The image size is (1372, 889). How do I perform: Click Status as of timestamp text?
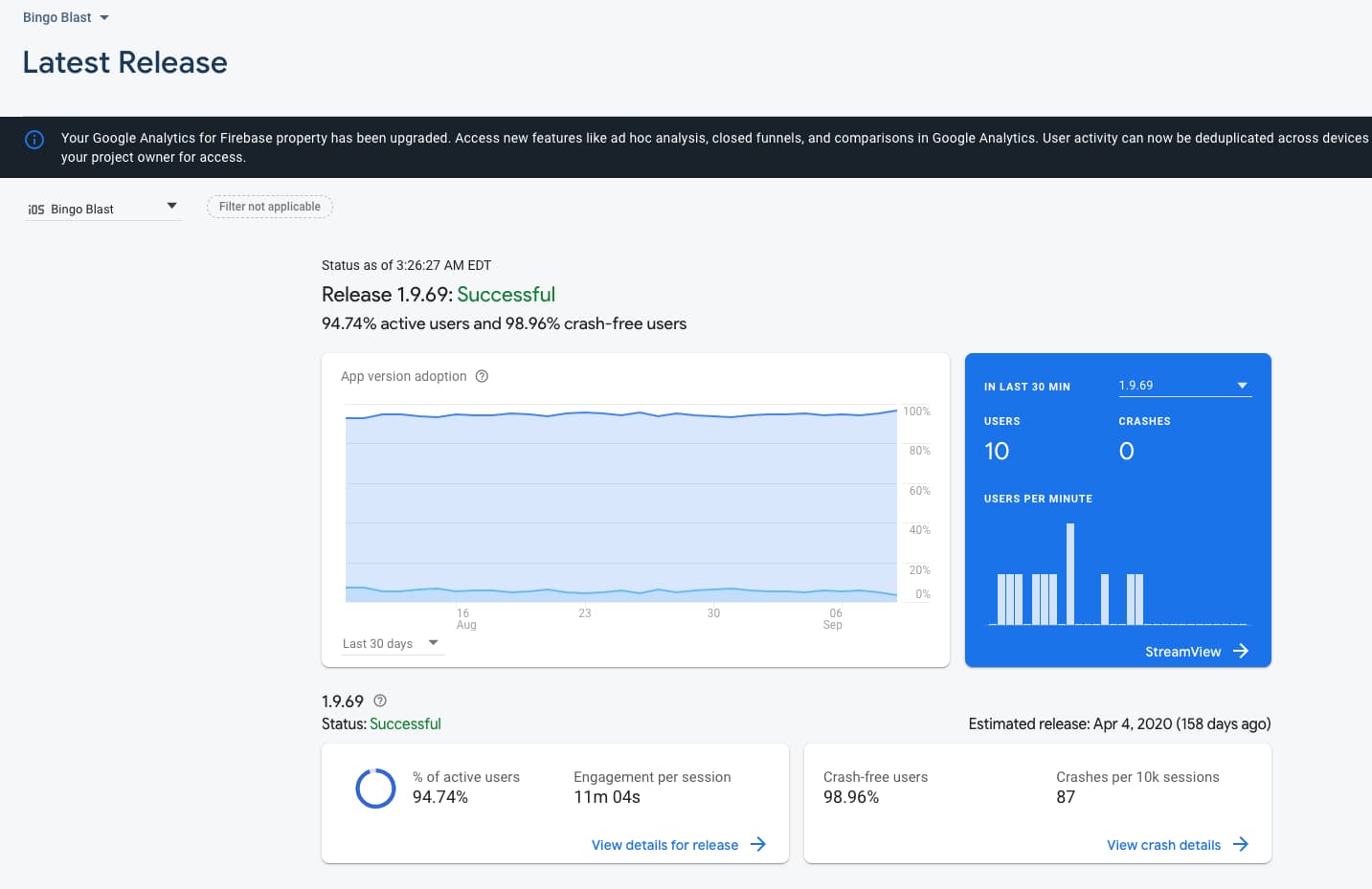coord(406,265)
